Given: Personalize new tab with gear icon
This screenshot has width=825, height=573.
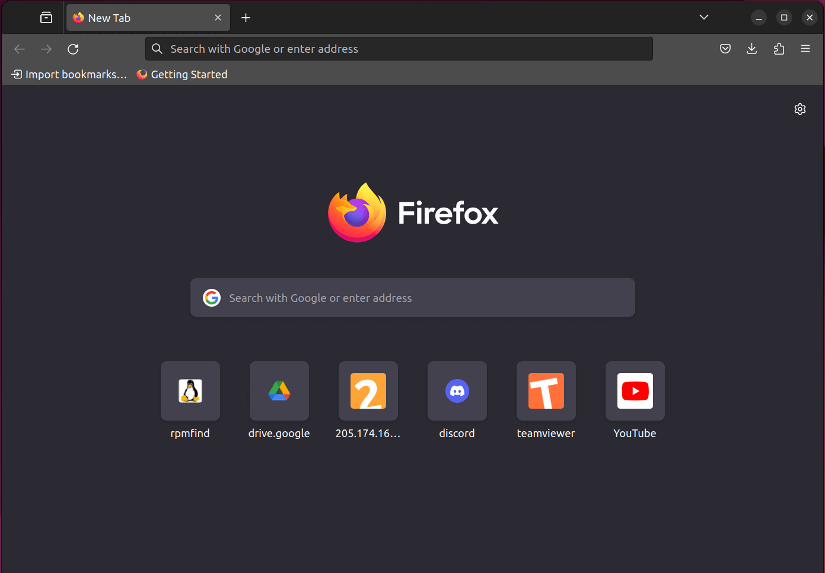Looking at the screenshot, I should (800, 109).
